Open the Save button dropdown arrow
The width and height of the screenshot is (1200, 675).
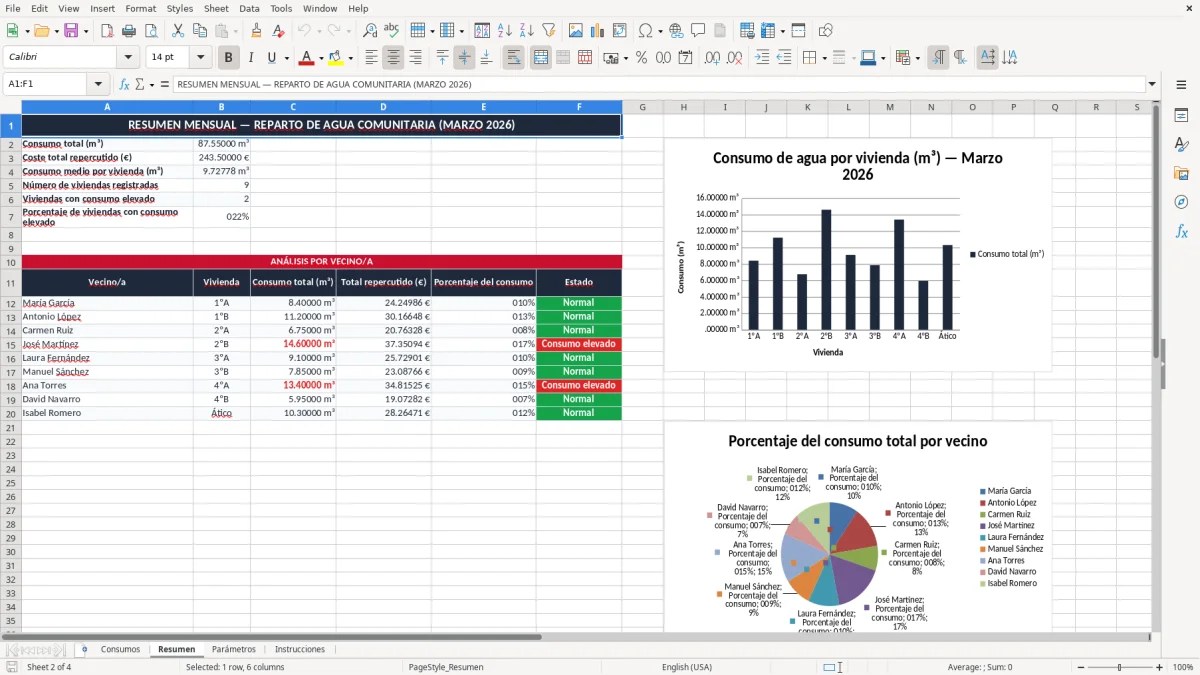(x=85, y=31)
